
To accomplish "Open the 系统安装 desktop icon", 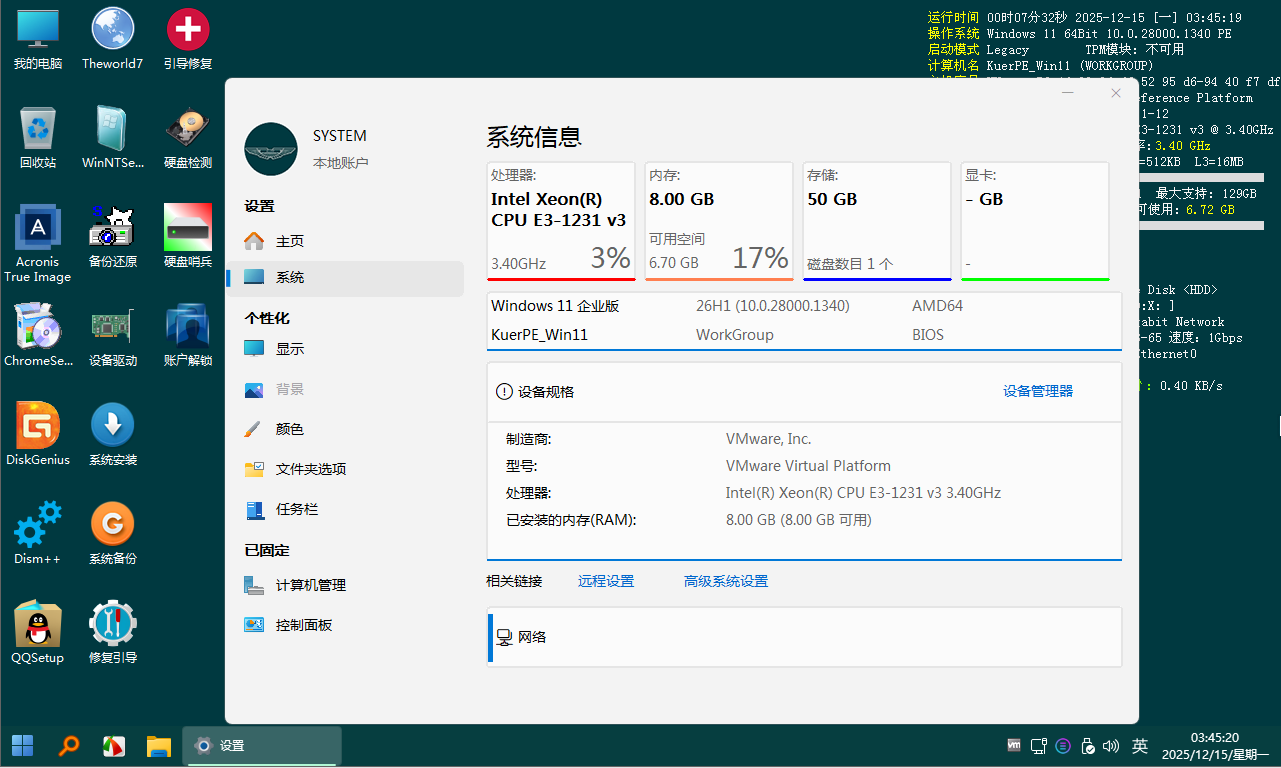I will pos(113,428).
